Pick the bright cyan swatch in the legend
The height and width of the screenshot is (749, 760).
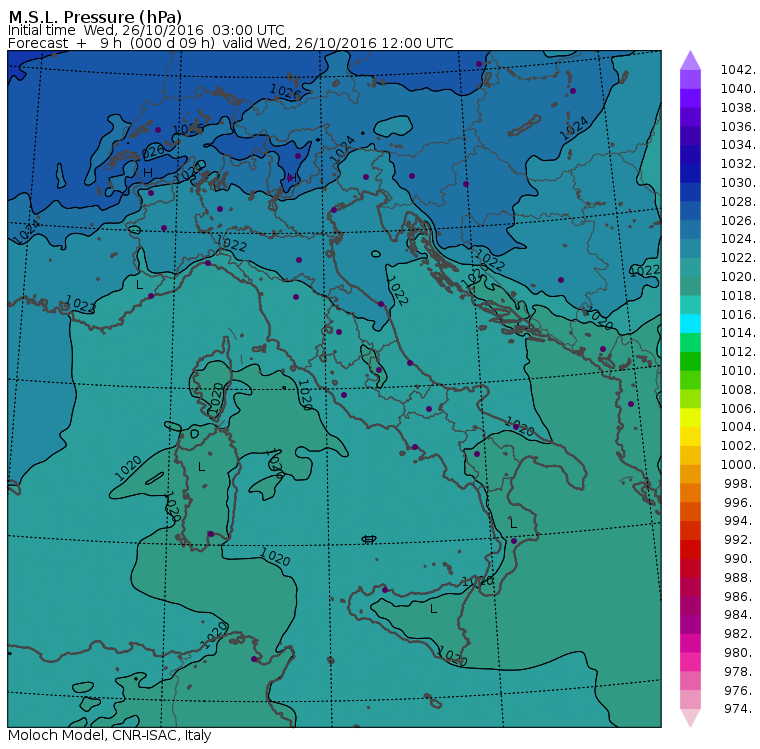[x=690, y=324]
